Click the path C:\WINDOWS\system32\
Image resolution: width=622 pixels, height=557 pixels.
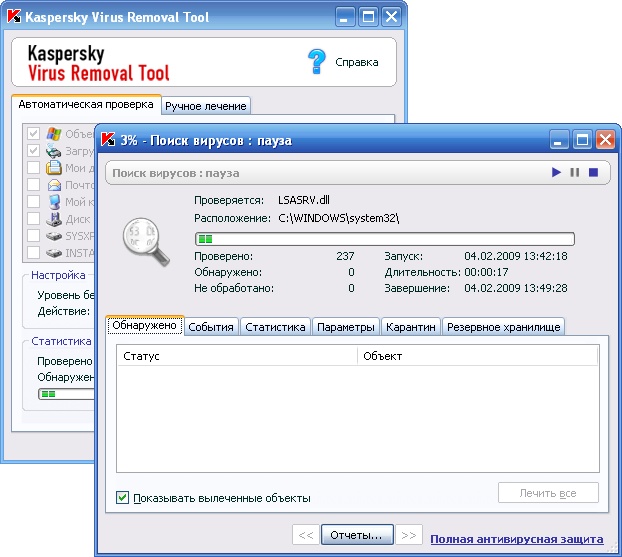coord(339,218)
